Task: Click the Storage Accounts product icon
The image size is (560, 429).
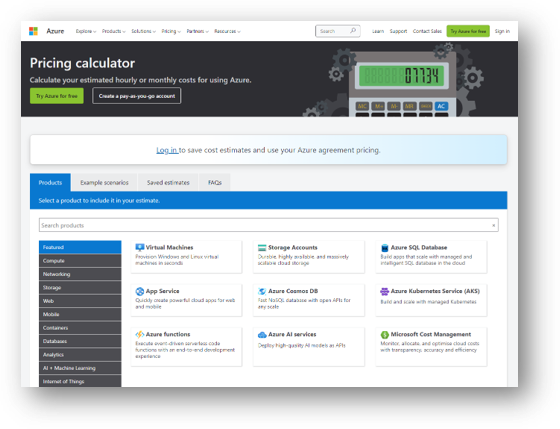Action: coord(262,248)
